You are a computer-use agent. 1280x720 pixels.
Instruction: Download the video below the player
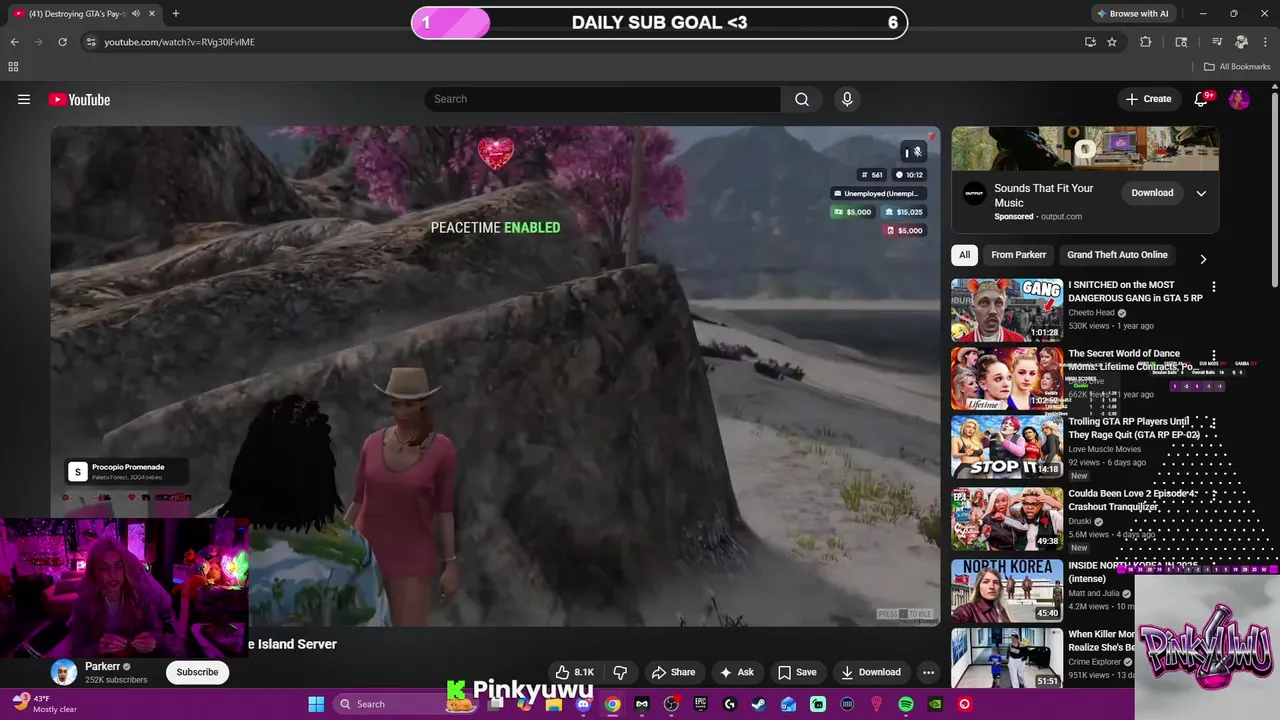click(x=871, y=672)
